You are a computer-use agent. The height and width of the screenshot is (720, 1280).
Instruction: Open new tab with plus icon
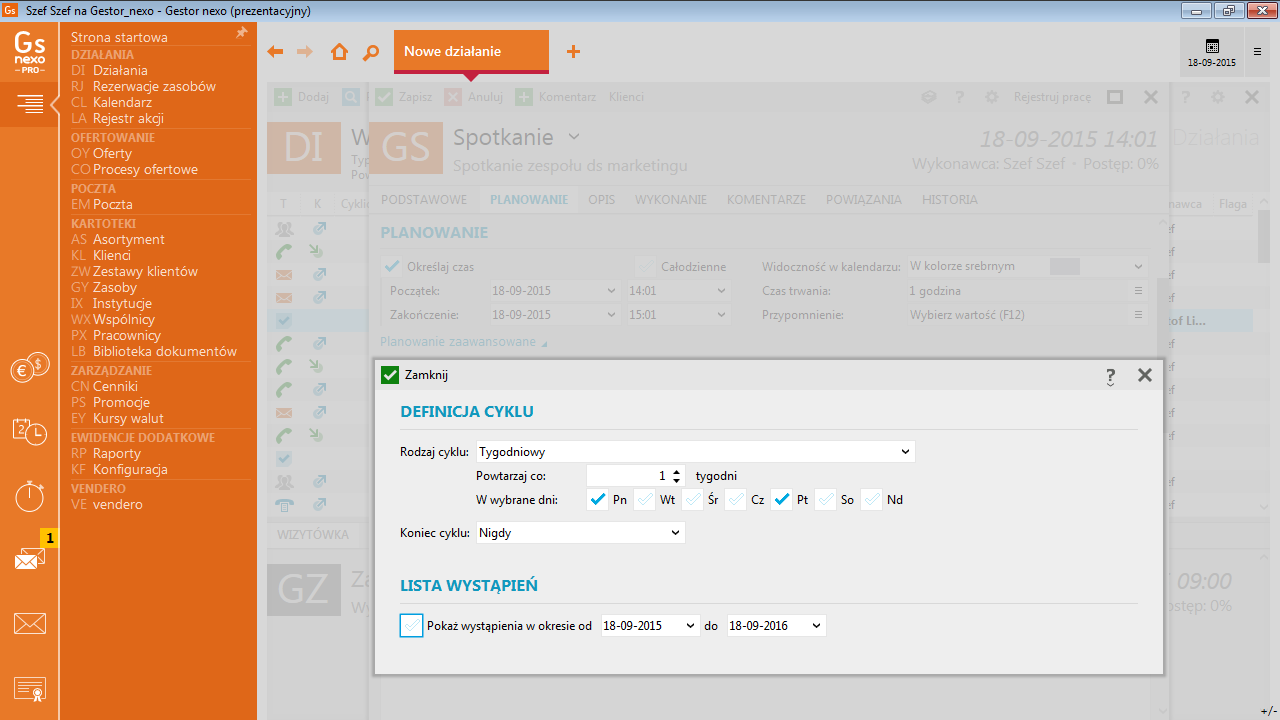click(x=573, y=52)
